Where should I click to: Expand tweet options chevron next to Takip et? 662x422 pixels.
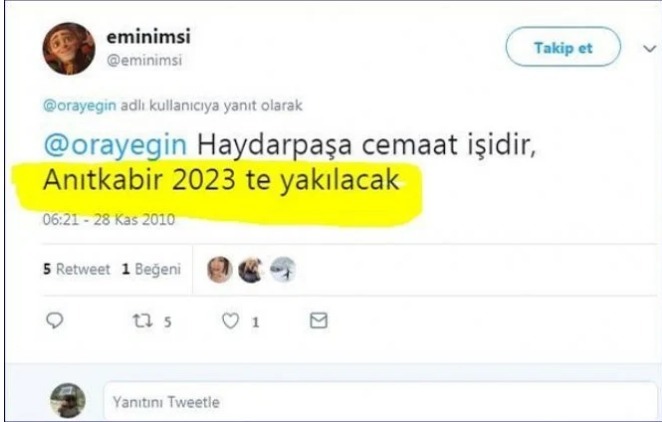pyautogui.click(x=649, y=49)
